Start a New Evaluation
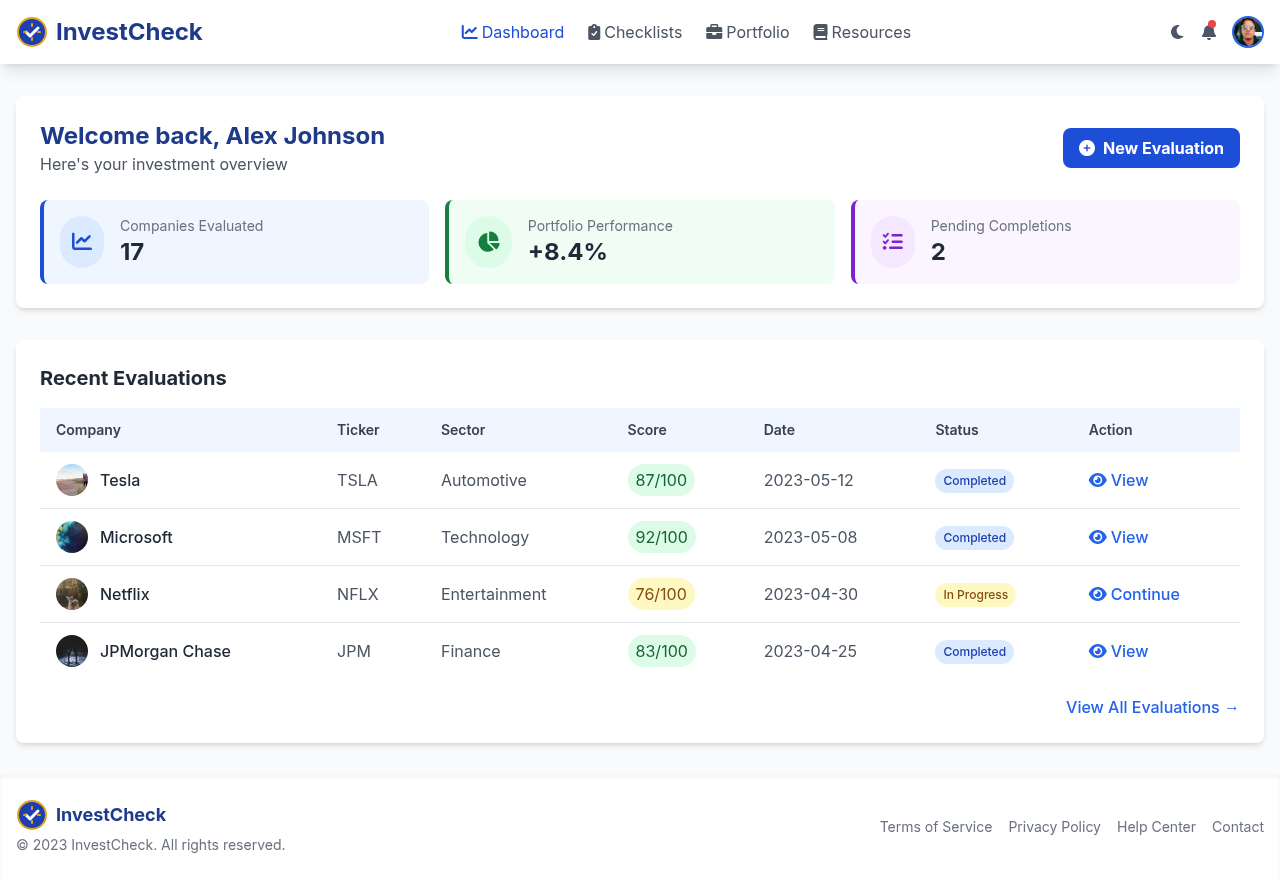 point(1151,148)
